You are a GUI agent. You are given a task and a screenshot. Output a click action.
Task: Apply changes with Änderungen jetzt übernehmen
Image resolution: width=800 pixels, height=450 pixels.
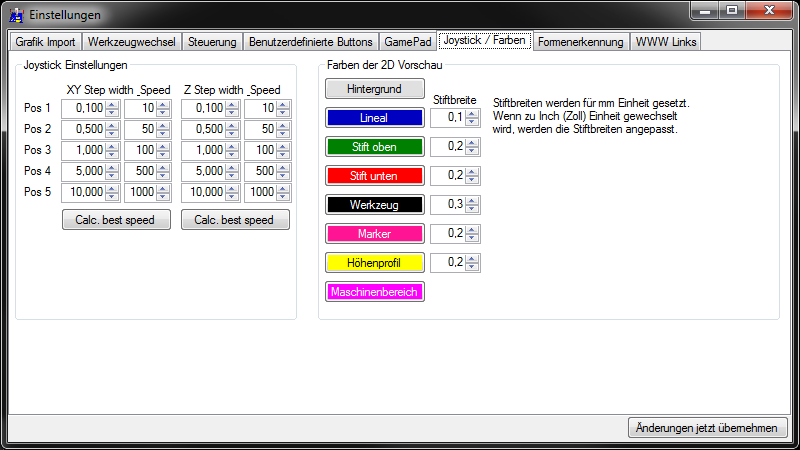[x=707, y=428]
